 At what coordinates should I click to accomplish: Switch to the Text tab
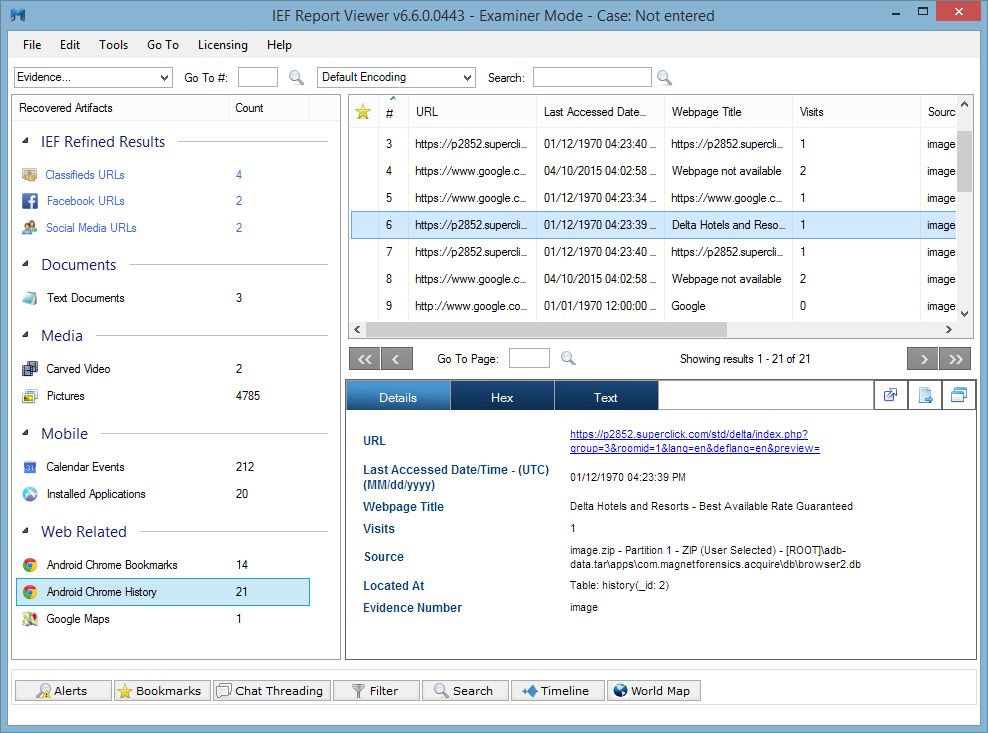click(x=606, y=396)
